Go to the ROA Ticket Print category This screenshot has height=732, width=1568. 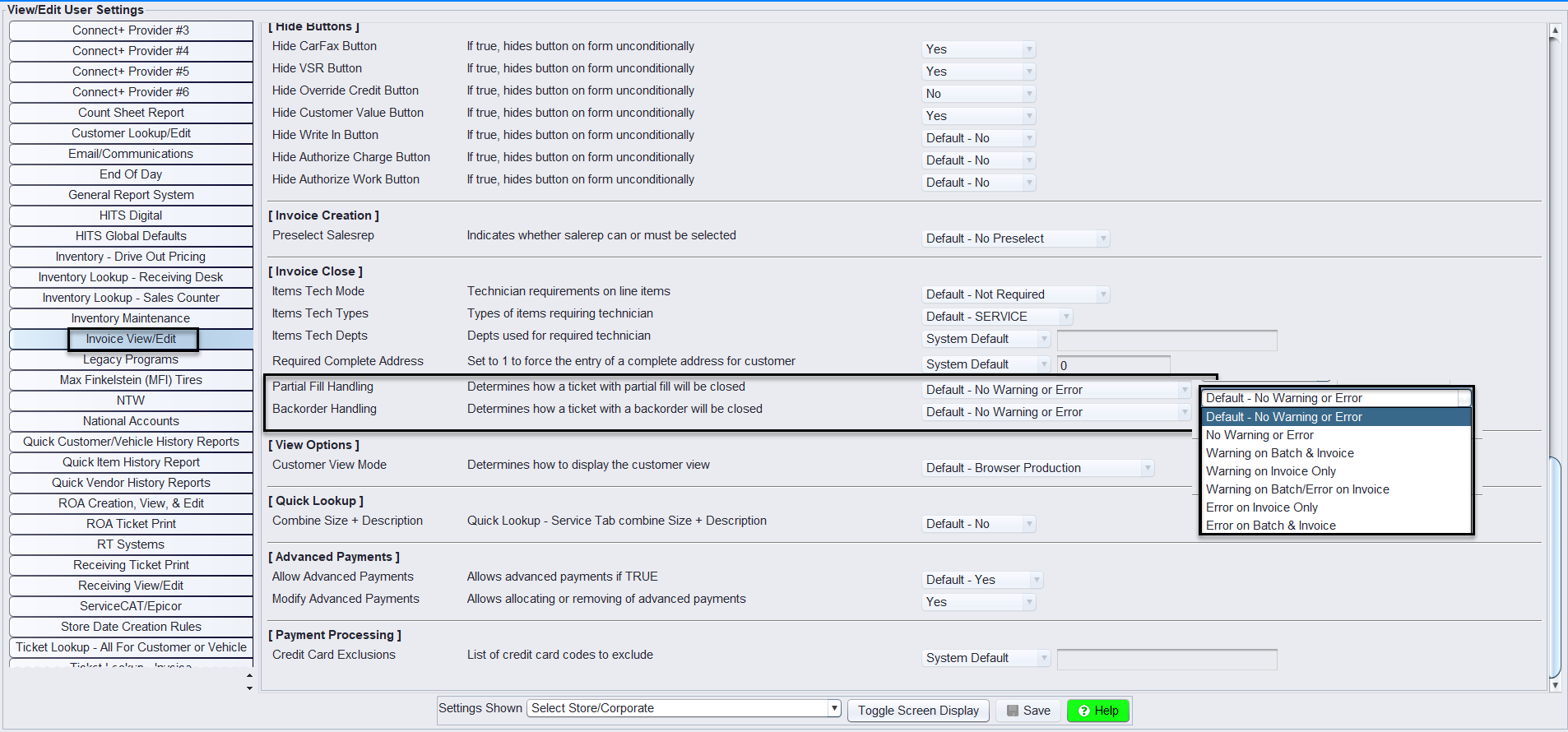tap(131, 524)
